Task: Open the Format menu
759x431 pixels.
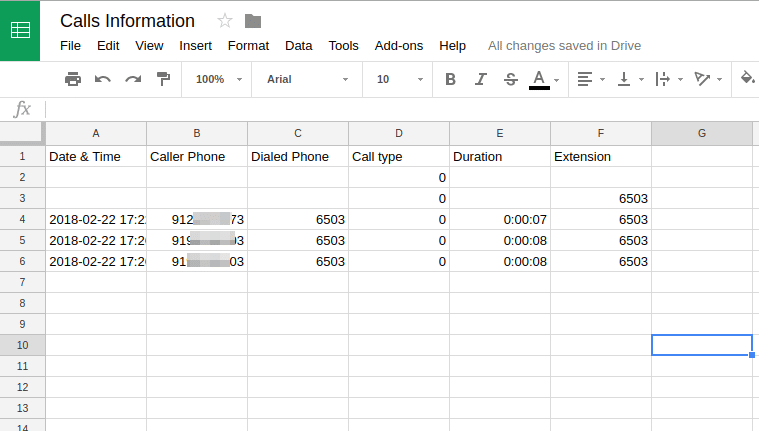Action: (x=248, y=46)
